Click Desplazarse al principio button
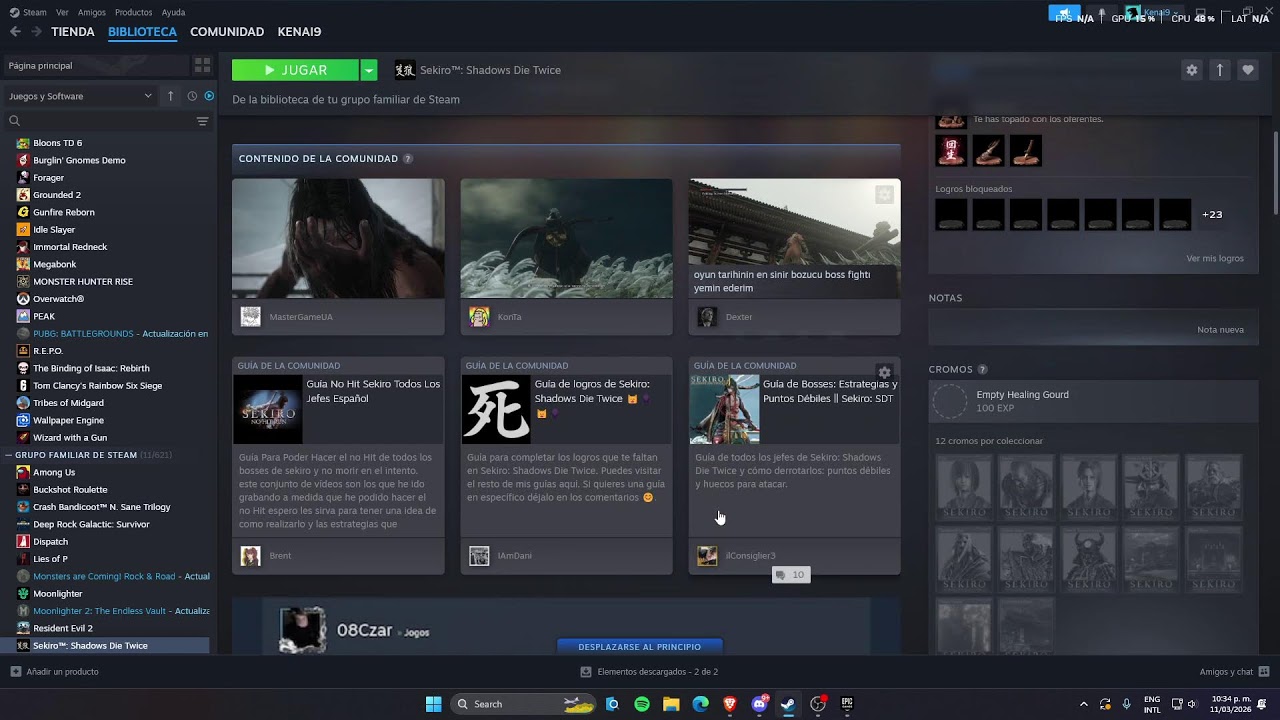This screenshot has width=1280, height=720. pos(639,646)
